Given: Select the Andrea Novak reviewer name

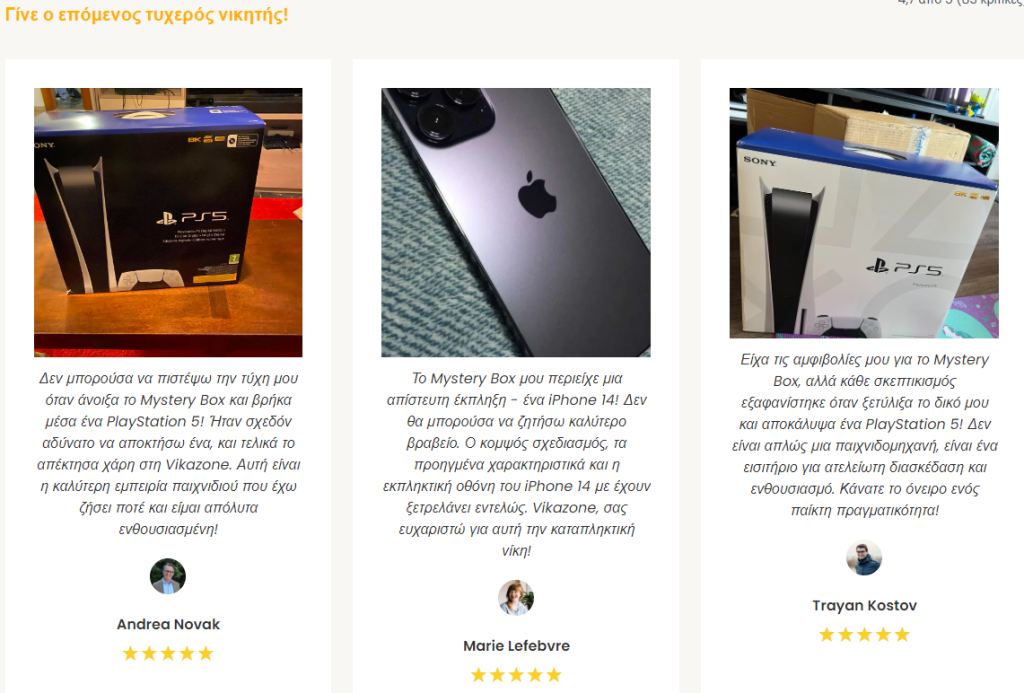Looking at the screenshot, I should click(x=168, y=624).
